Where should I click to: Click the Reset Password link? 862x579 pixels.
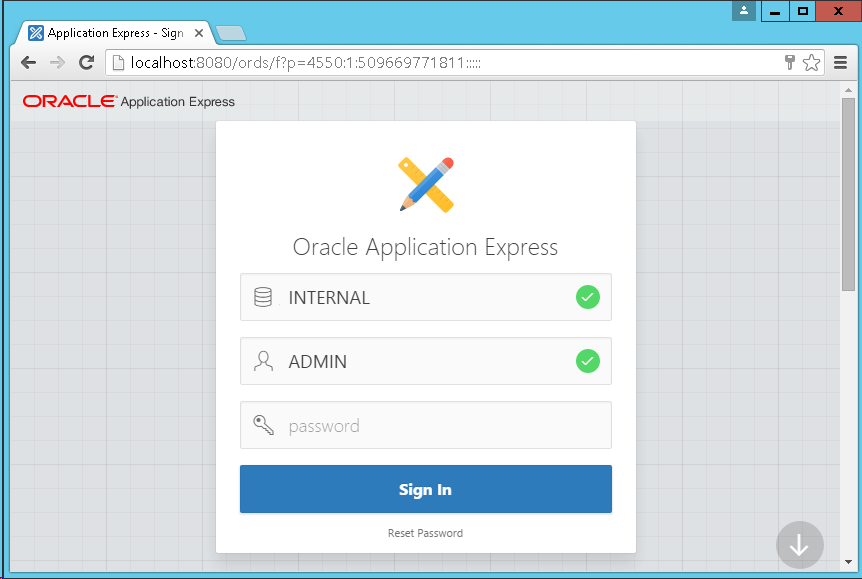click(426, 533)
